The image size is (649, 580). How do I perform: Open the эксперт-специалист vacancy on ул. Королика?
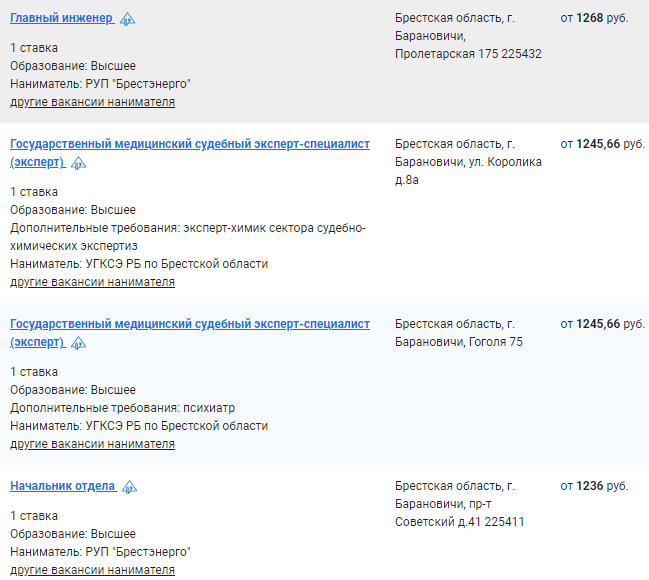tap(190, 153)
